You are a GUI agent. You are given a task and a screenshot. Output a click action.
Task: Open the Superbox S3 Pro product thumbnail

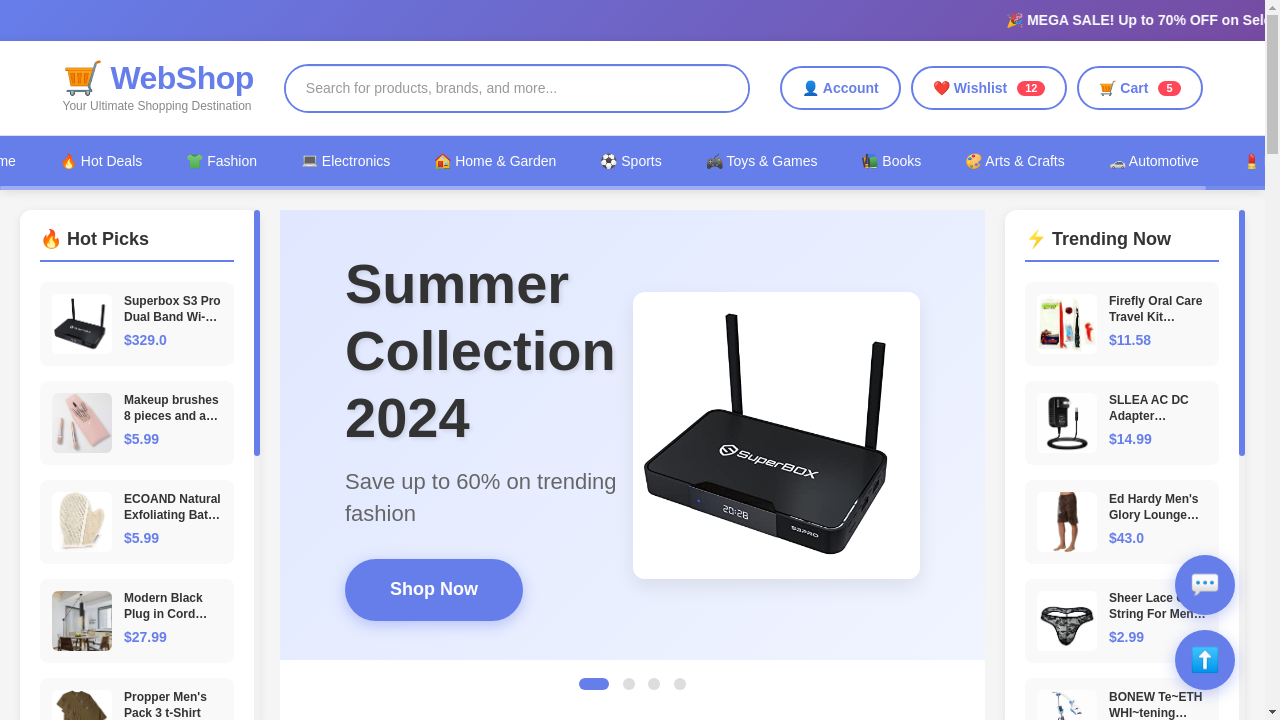(82, 324)
